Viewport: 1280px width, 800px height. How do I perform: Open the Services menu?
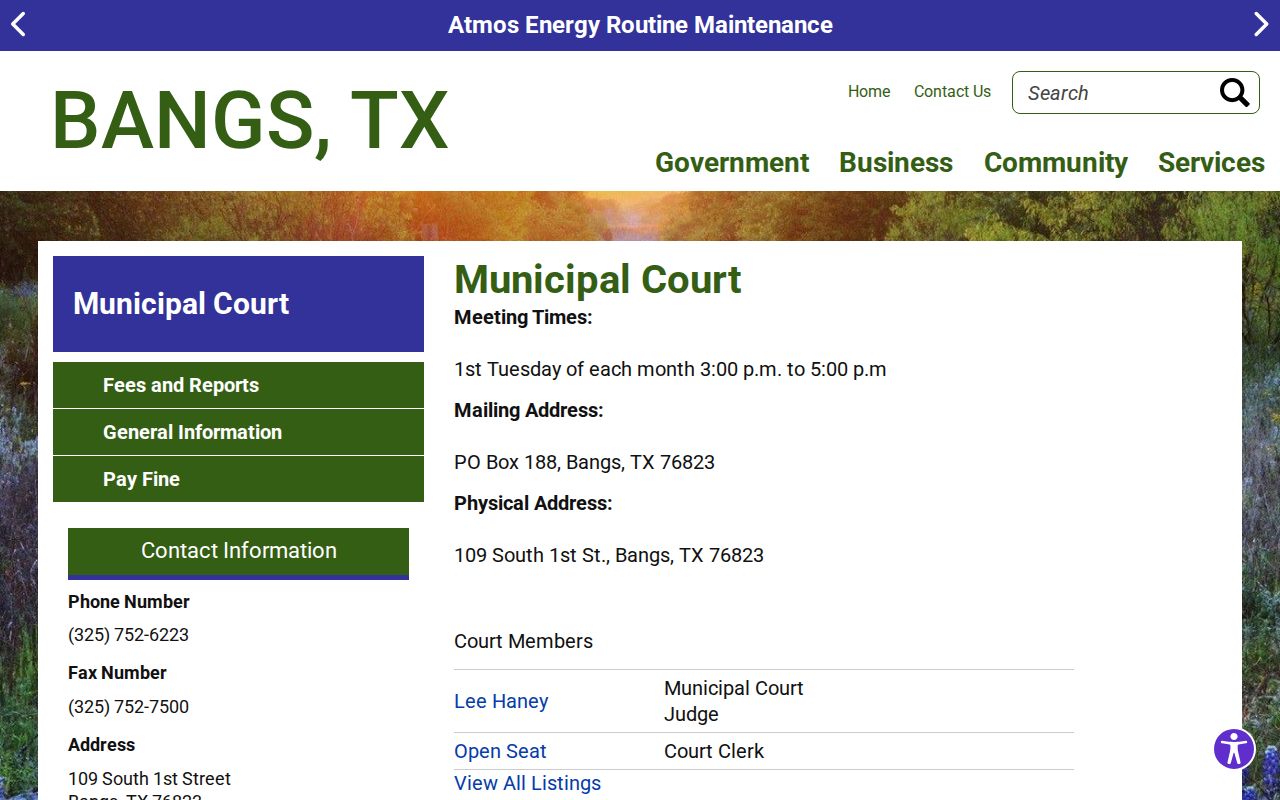point(1211,162)
